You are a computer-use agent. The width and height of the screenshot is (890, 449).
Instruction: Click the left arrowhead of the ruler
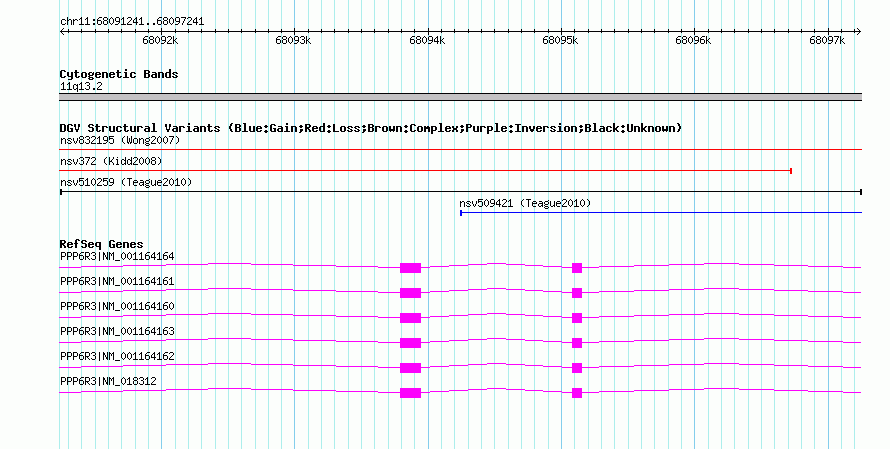pos(62,31)
